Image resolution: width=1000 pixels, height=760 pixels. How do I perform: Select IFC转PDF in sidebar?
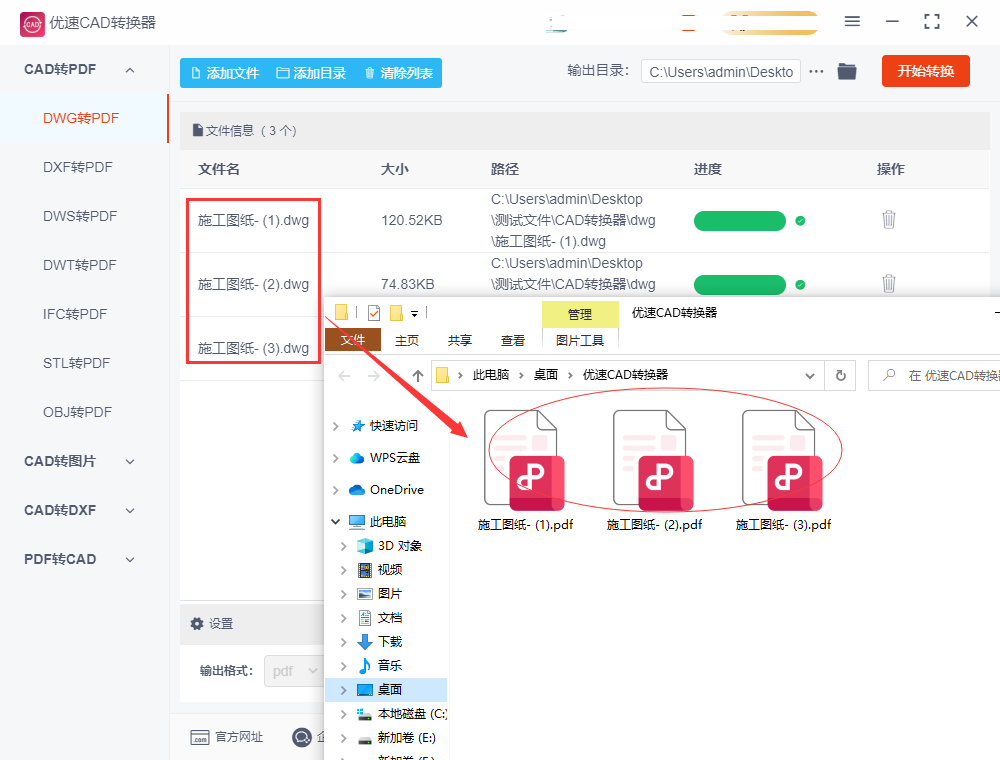point(75,314)
